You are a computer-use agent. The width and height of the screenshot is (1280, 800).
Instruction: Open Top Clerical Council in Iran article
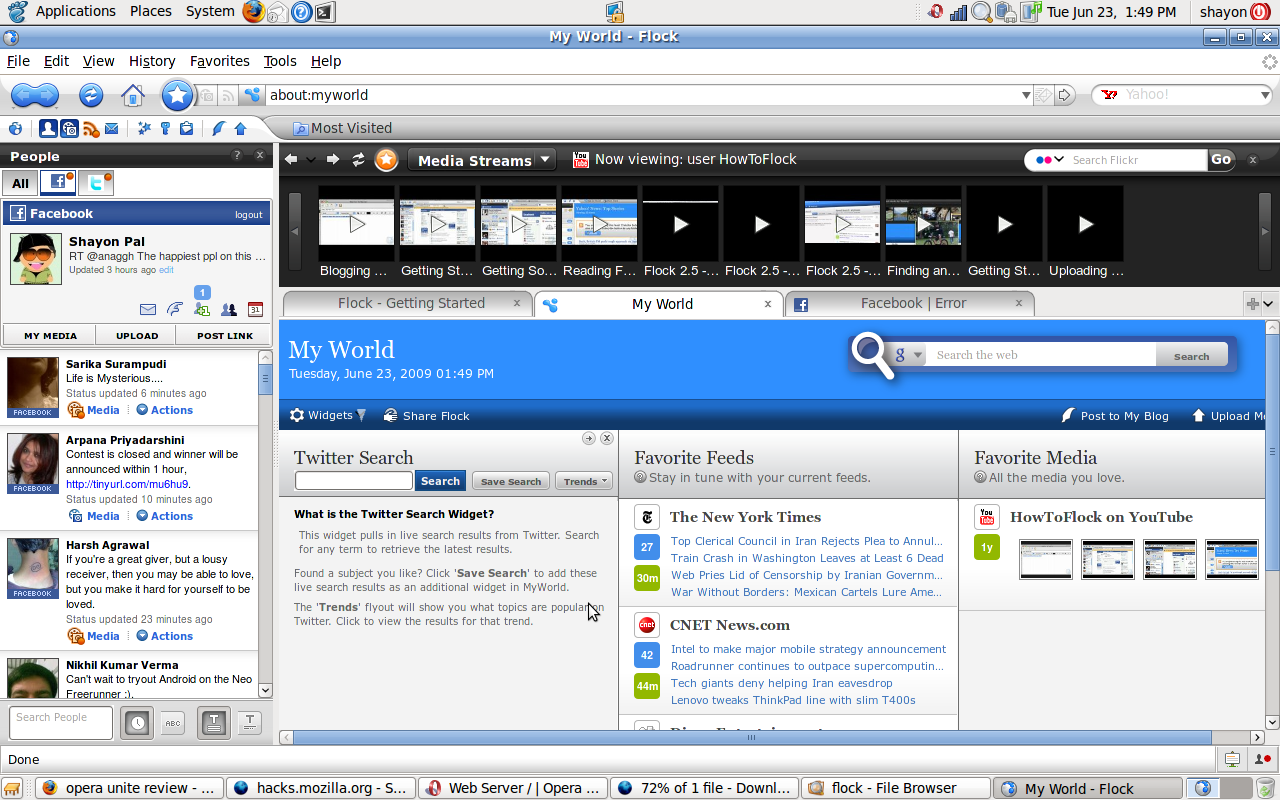coord(807,541)
